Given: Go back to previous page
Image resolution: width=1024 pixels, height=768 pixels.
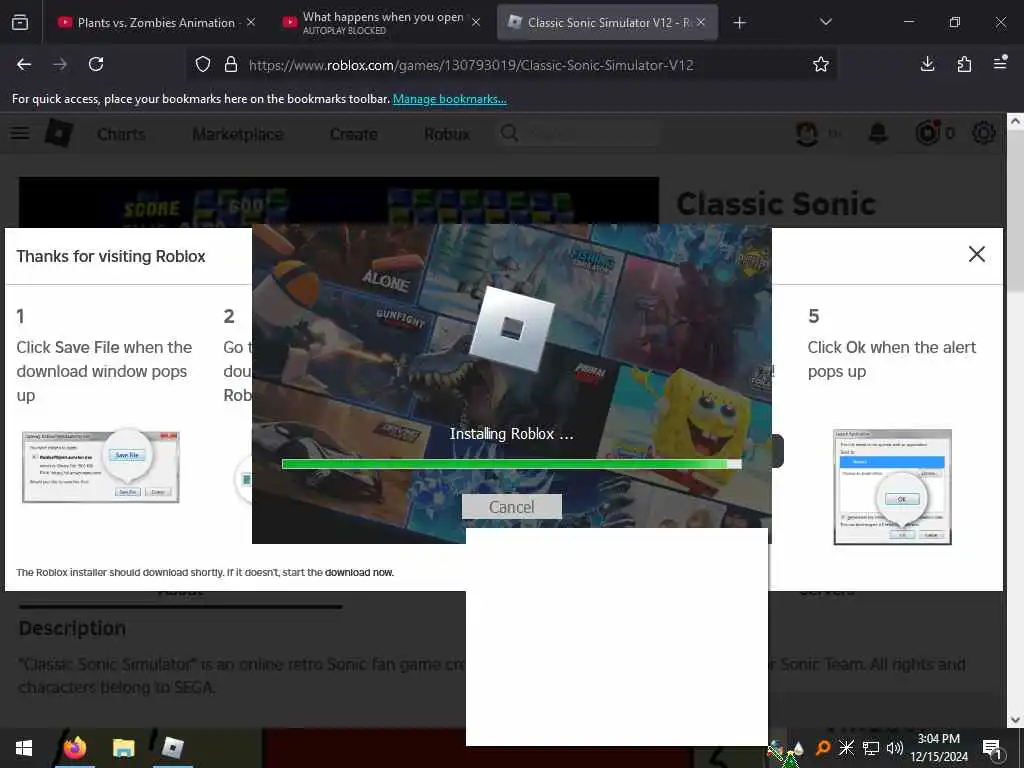Looking at the screenshot, I should point(24,64).
